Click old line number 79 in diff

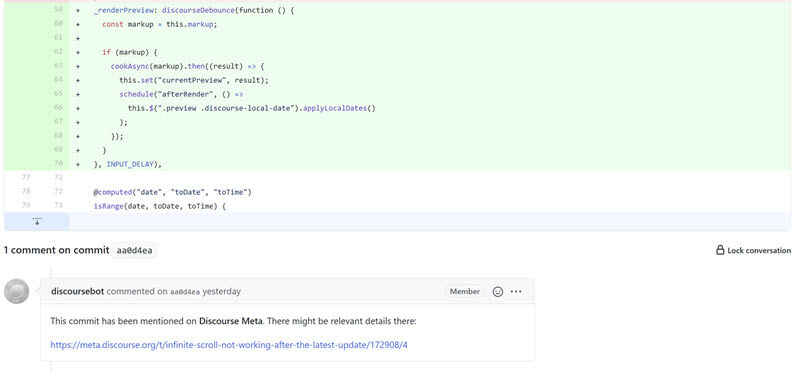pyautogui.click(x=25, y=206)
